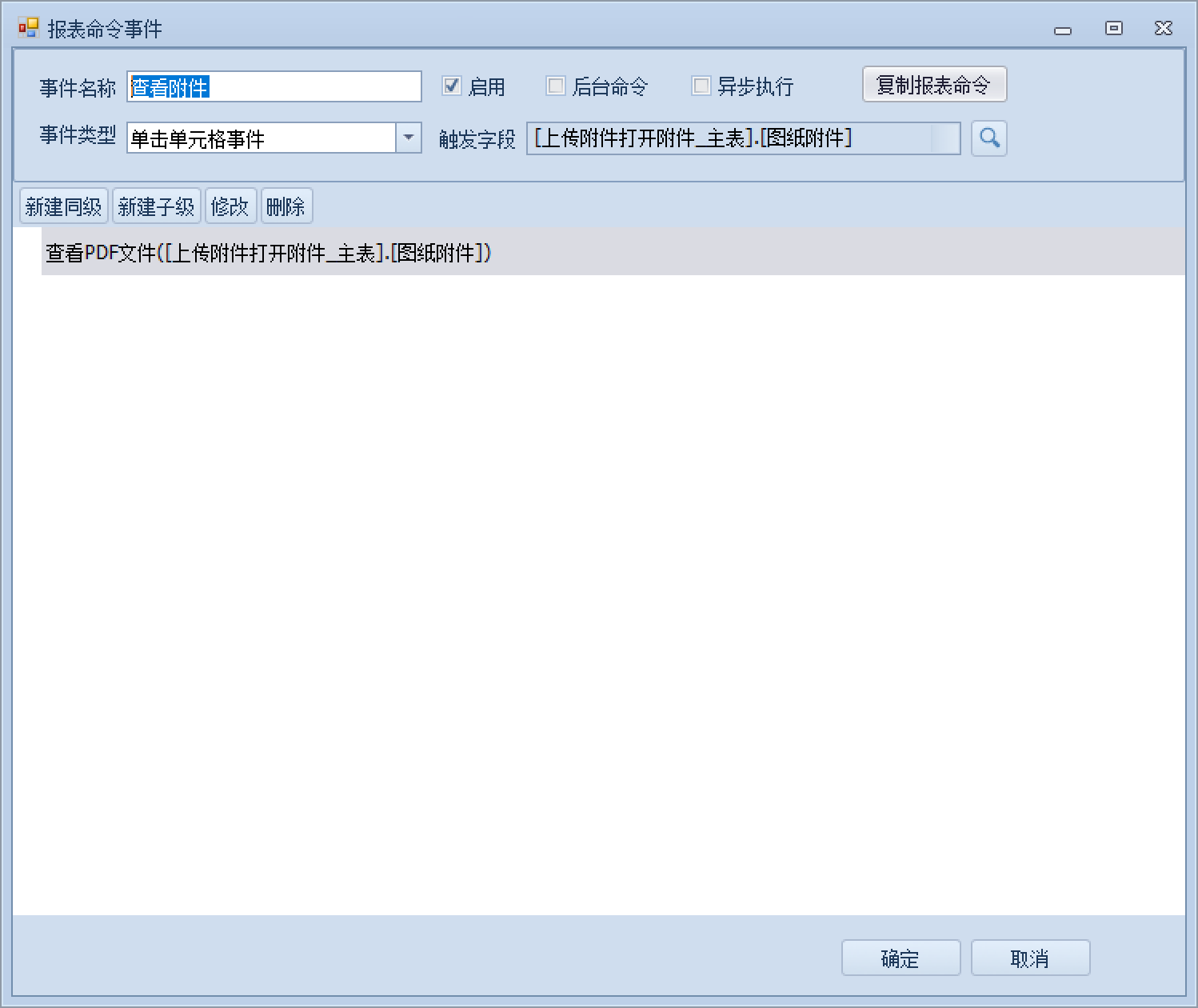Tick the 异步执行 checkbox
The image size is (1198, 1008).
pyautogui.click(x=701, y=86)
